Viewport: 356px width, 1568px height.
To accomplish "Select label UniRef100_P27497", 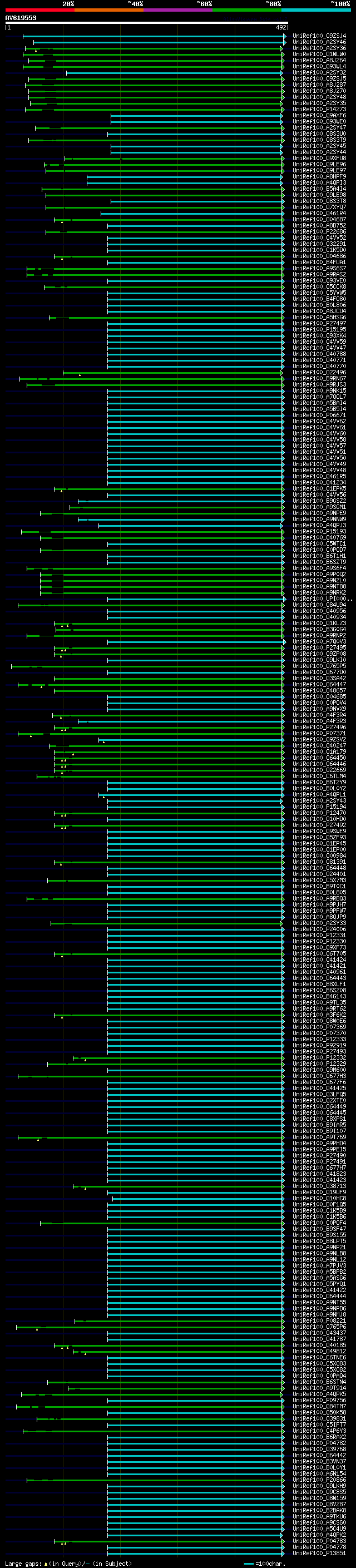I will pos(319,324).
